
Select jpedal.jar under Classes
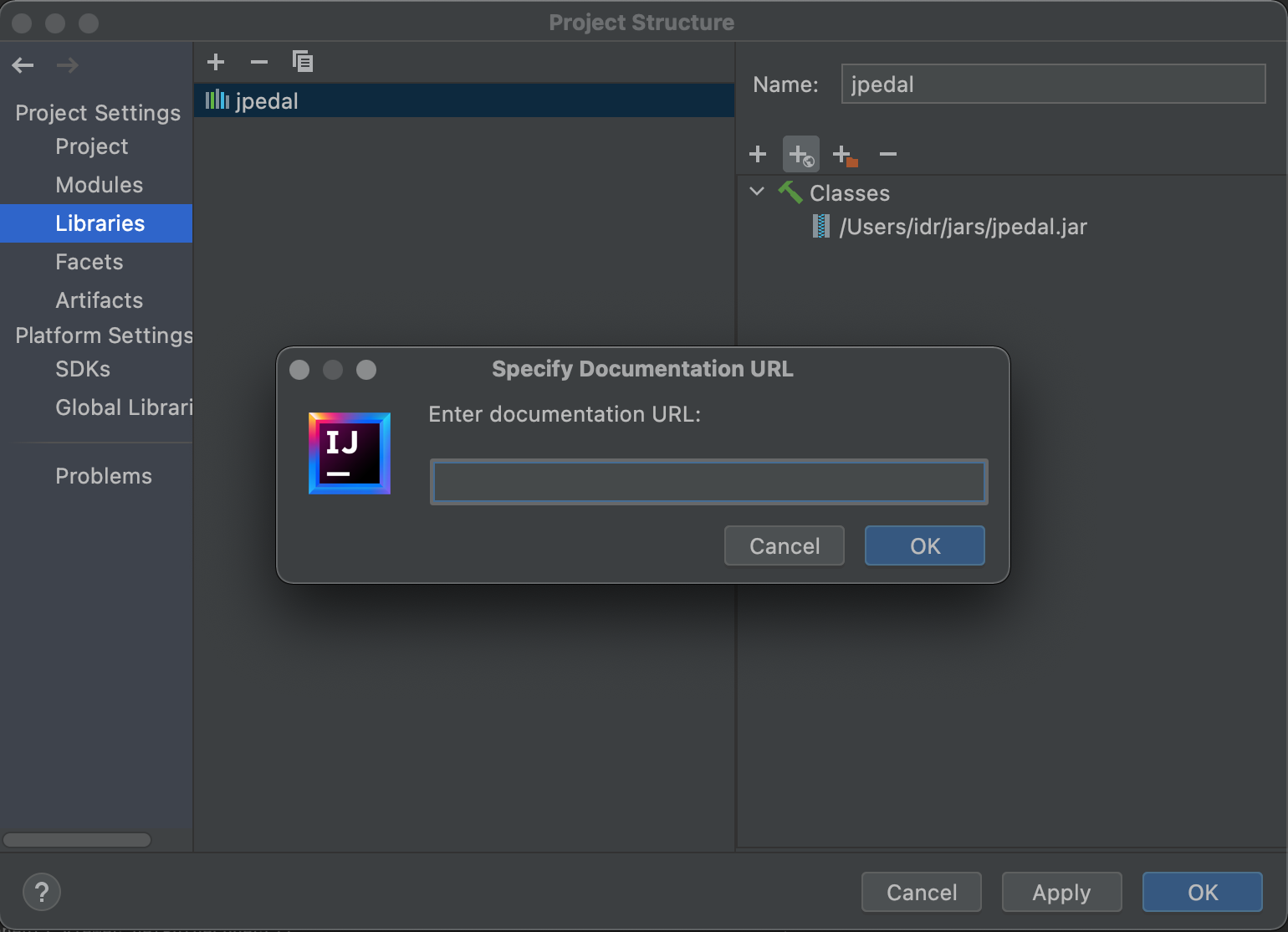click(x=962, y=226)
